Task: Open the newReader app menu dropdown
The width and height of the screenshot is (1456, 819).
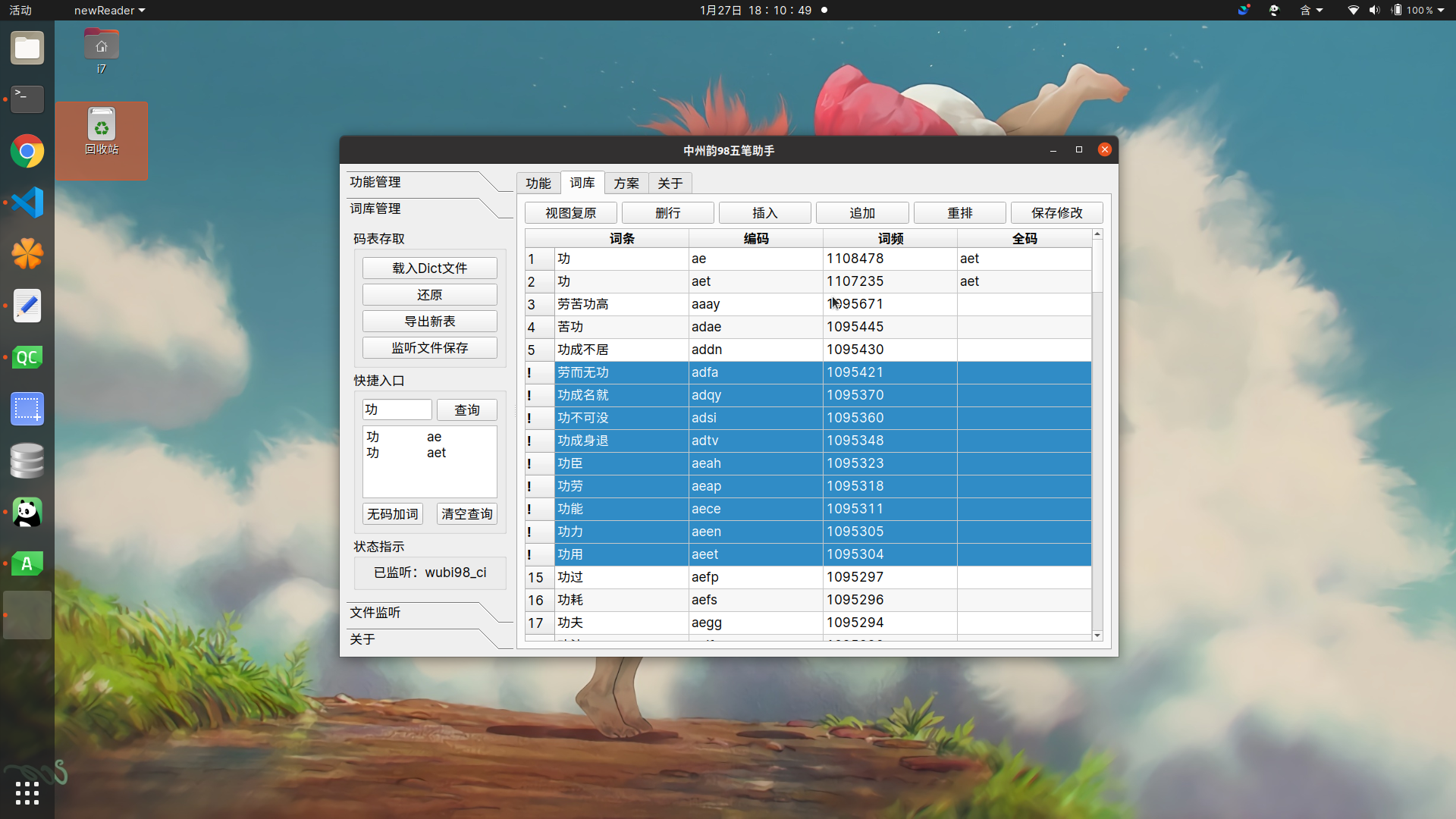Action: click(x=109, y=11)
